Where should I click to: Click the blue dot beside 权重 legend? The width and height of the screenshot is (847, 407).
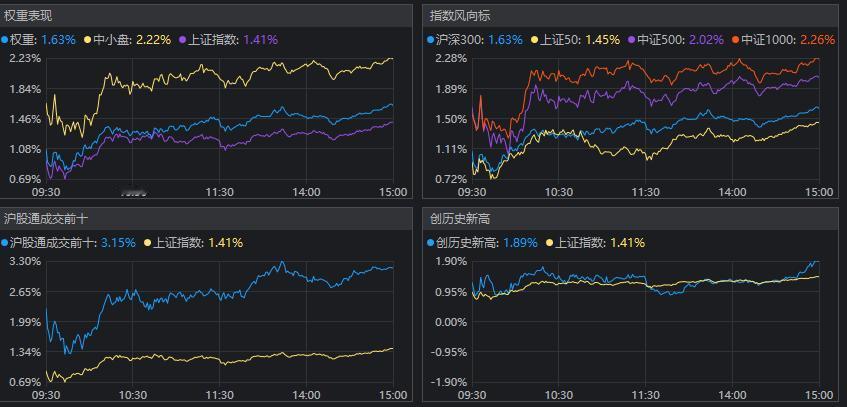5,41
